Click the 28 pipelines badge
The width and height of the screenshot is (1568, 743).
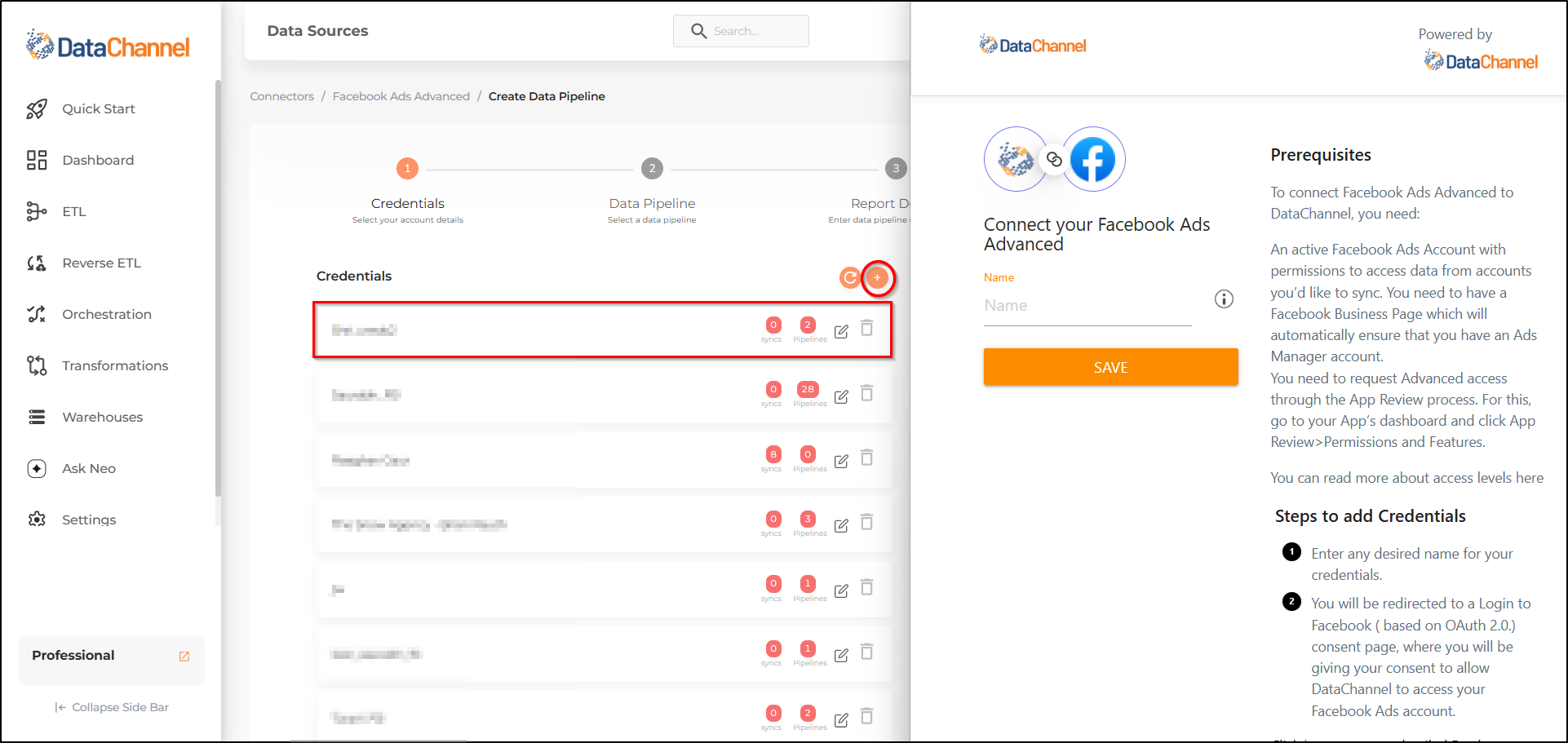pos(808,389)
